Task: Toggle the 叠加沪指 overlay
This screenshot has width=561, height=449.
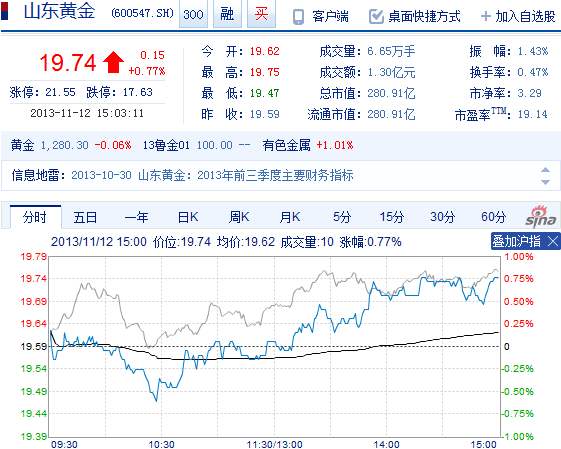Action: tap(517, 241)
